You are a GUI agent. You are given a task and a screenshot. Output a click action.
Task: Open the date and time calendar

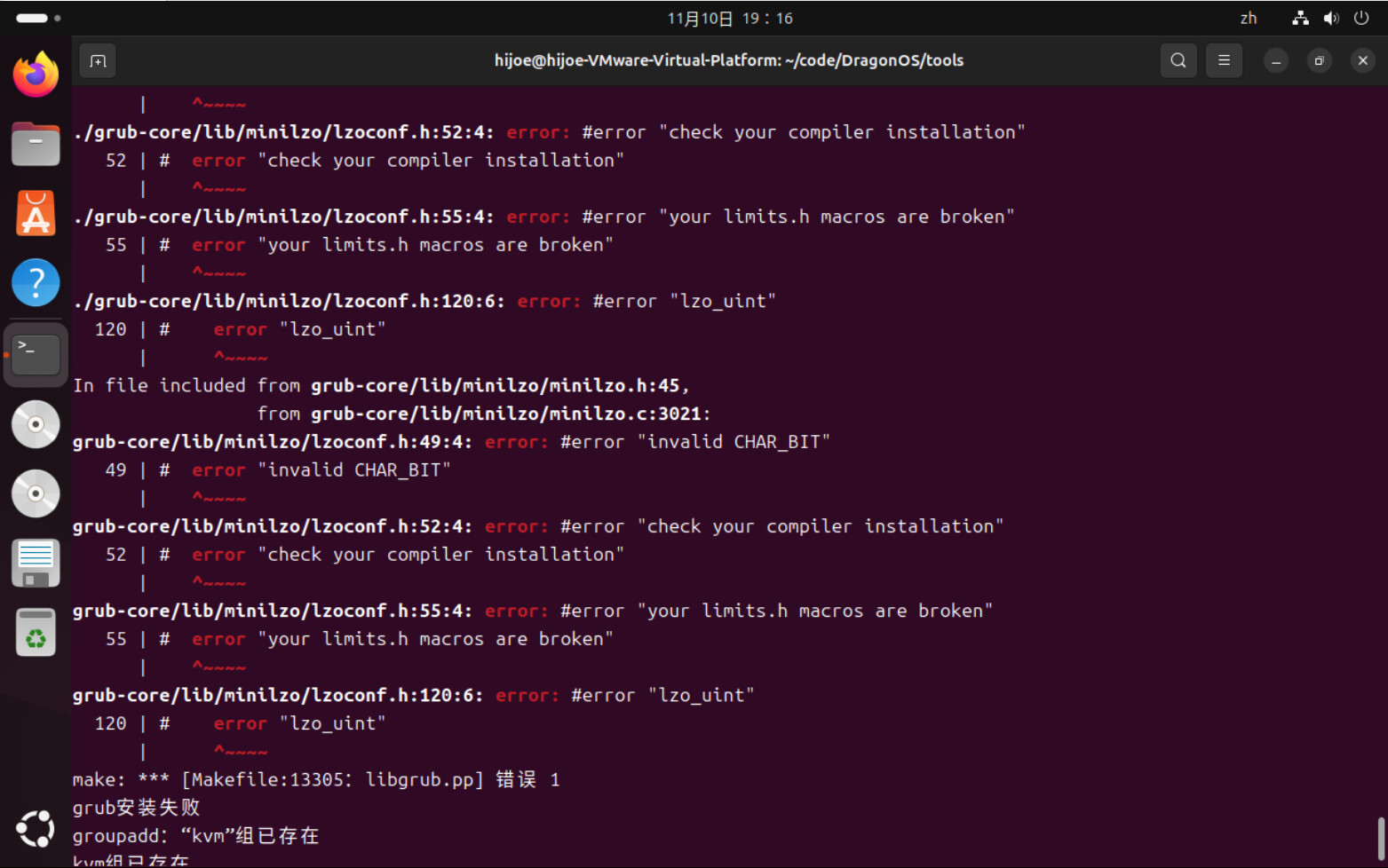click(x=729, y=19)
